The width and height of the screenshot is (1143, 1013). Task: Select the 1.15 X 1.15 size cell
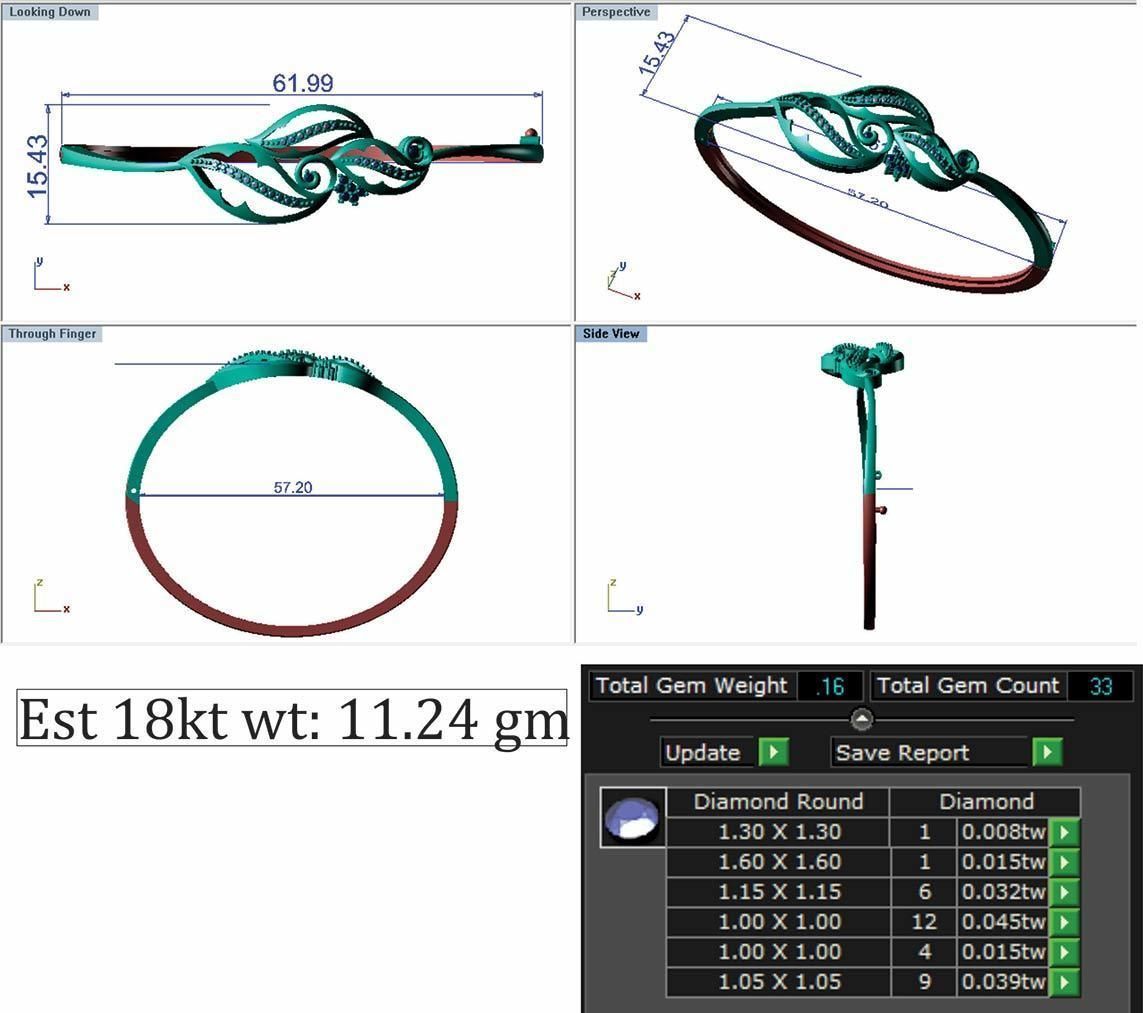coord(778,891)
